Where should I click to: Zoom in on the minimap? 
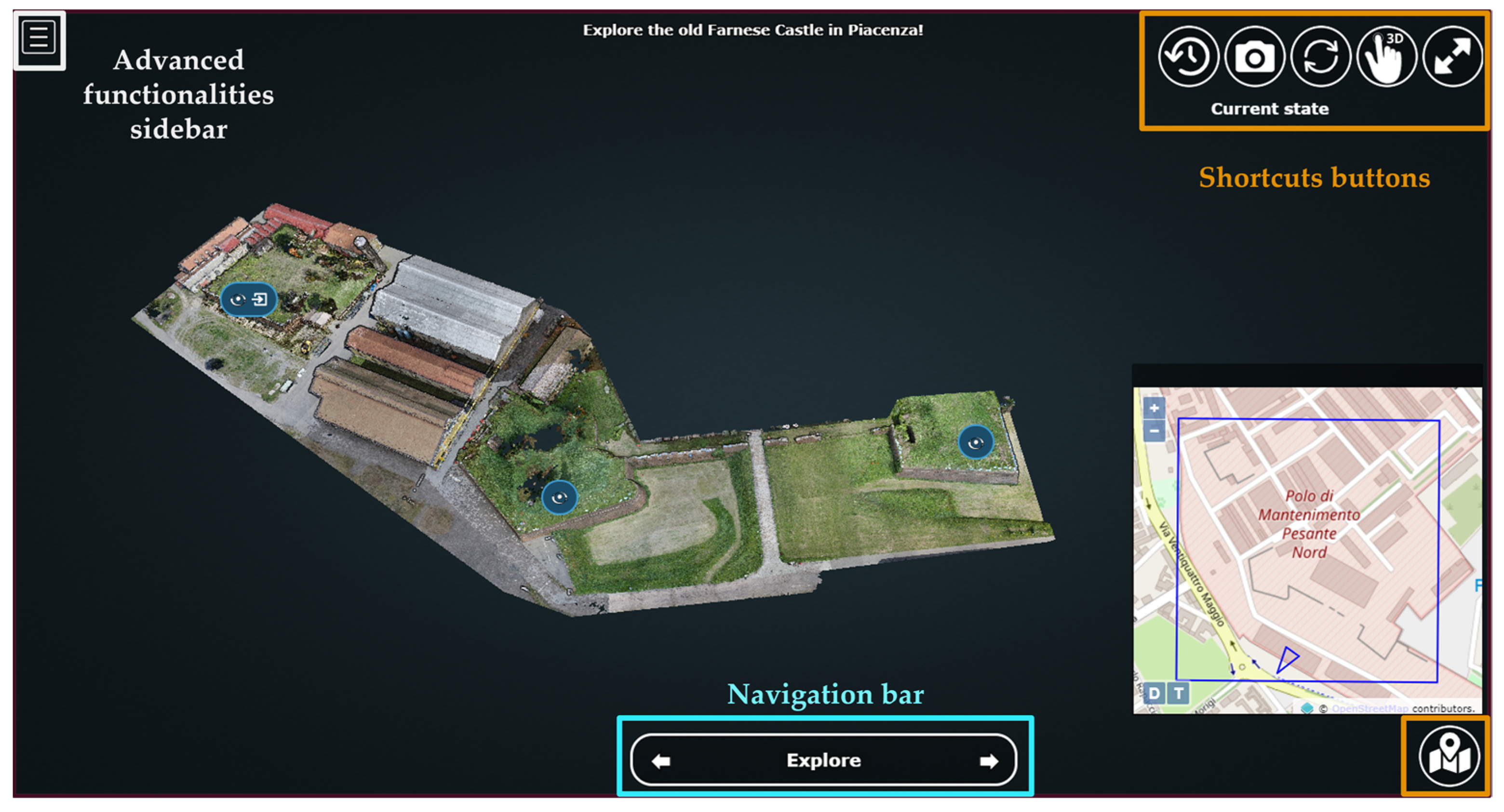tap(1154, 408)
